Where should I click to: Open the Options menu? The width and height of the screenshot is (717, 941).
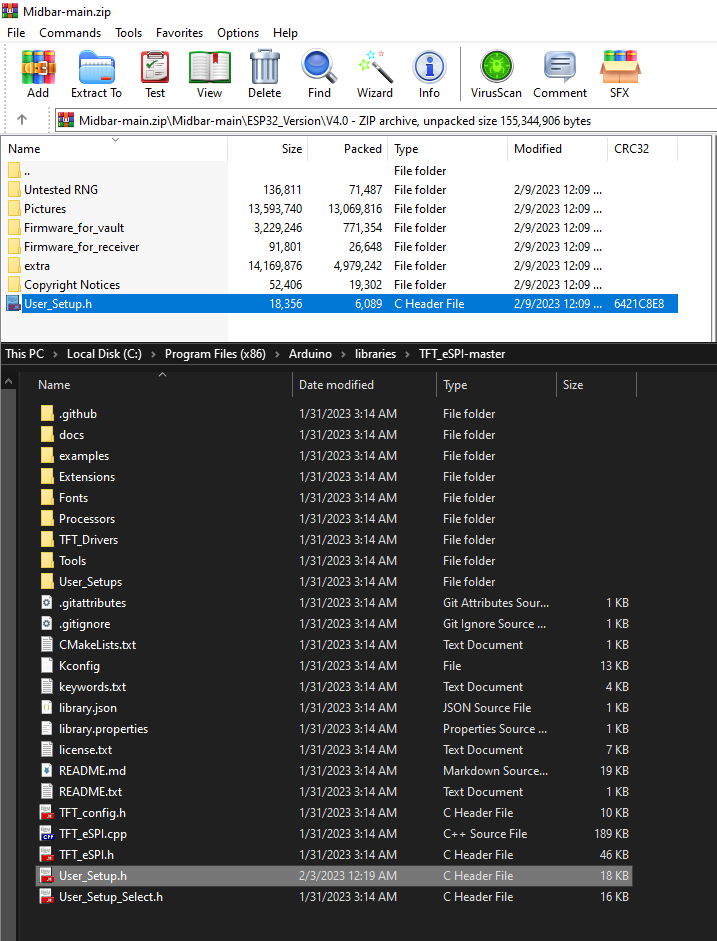(238, 32)
